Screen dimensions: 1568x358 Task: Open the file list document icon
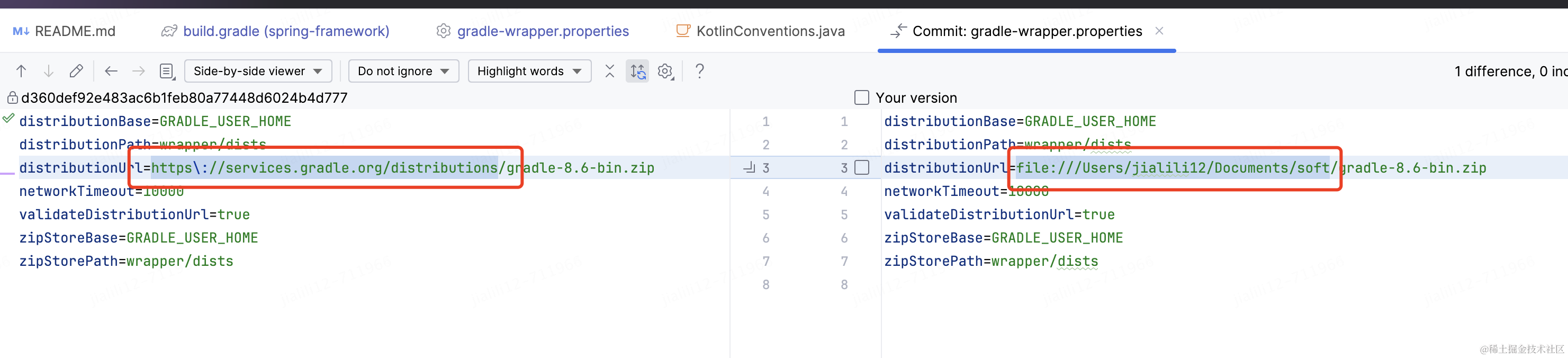167,71
